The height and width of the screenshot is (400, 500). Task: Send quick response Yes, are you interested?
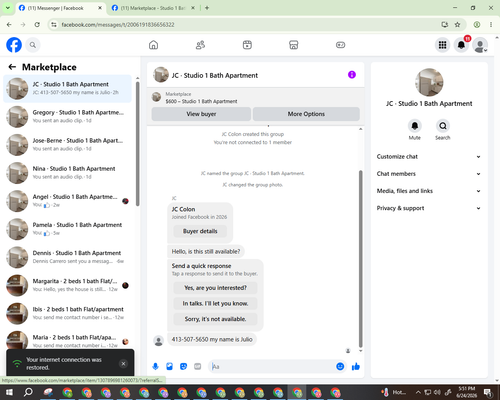215,288
